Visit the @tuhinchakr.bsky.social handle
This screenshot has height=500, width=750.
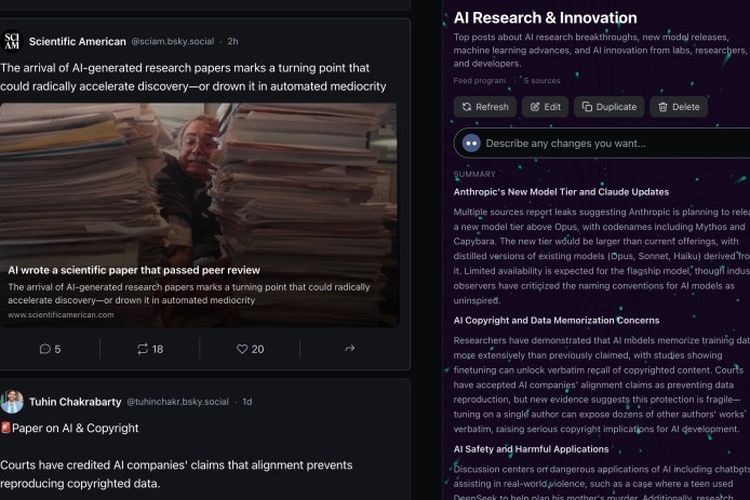177,402
